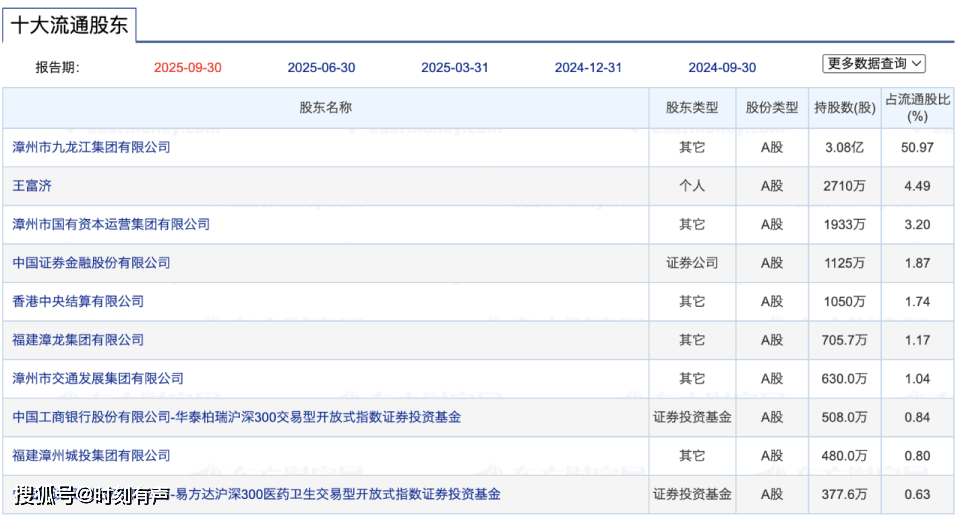This screenshot has width=960, height=517.
Task: Click 福建漳州城投集团有限公司 link
Action: click(x=91, y=456)
